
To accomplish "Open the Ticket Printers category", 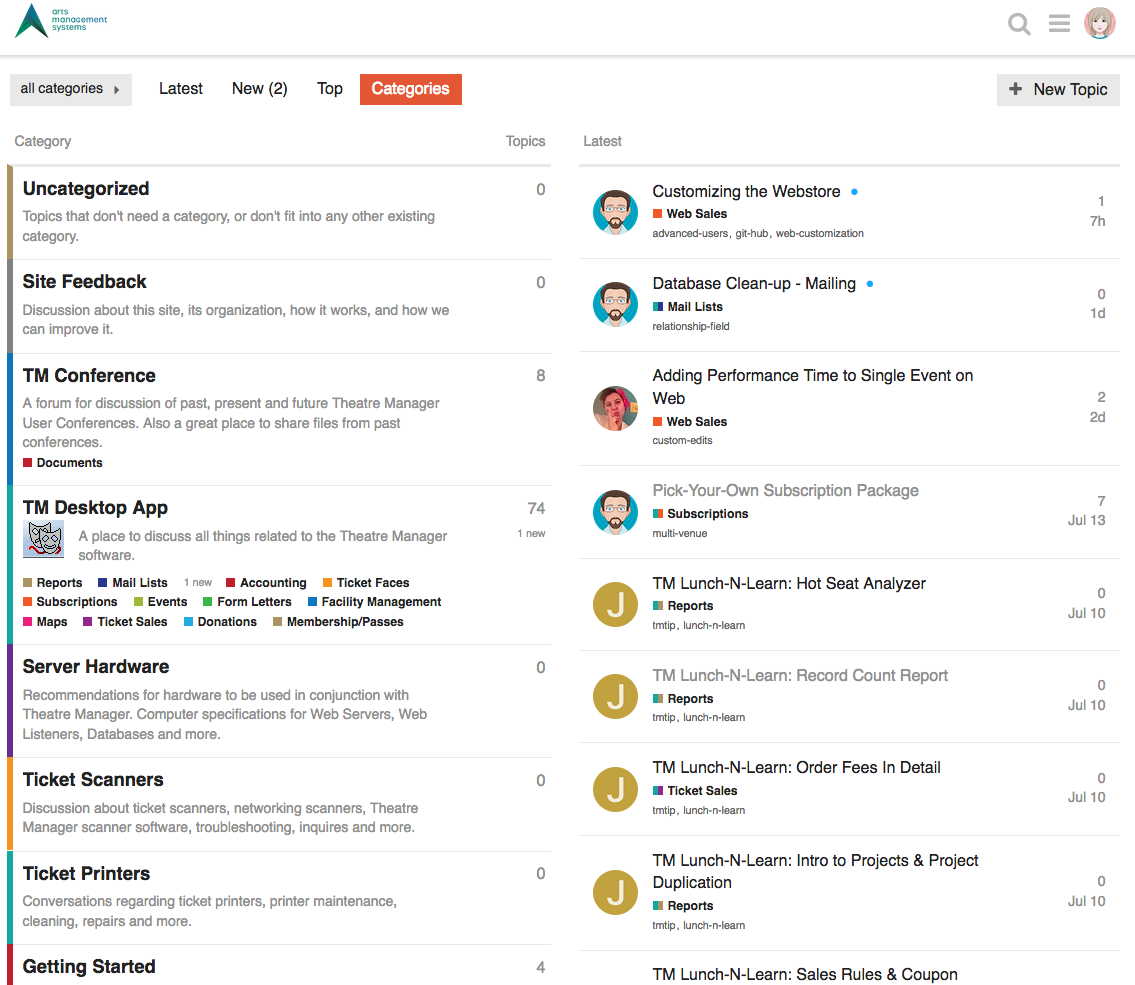I will (x=86, y=874).
